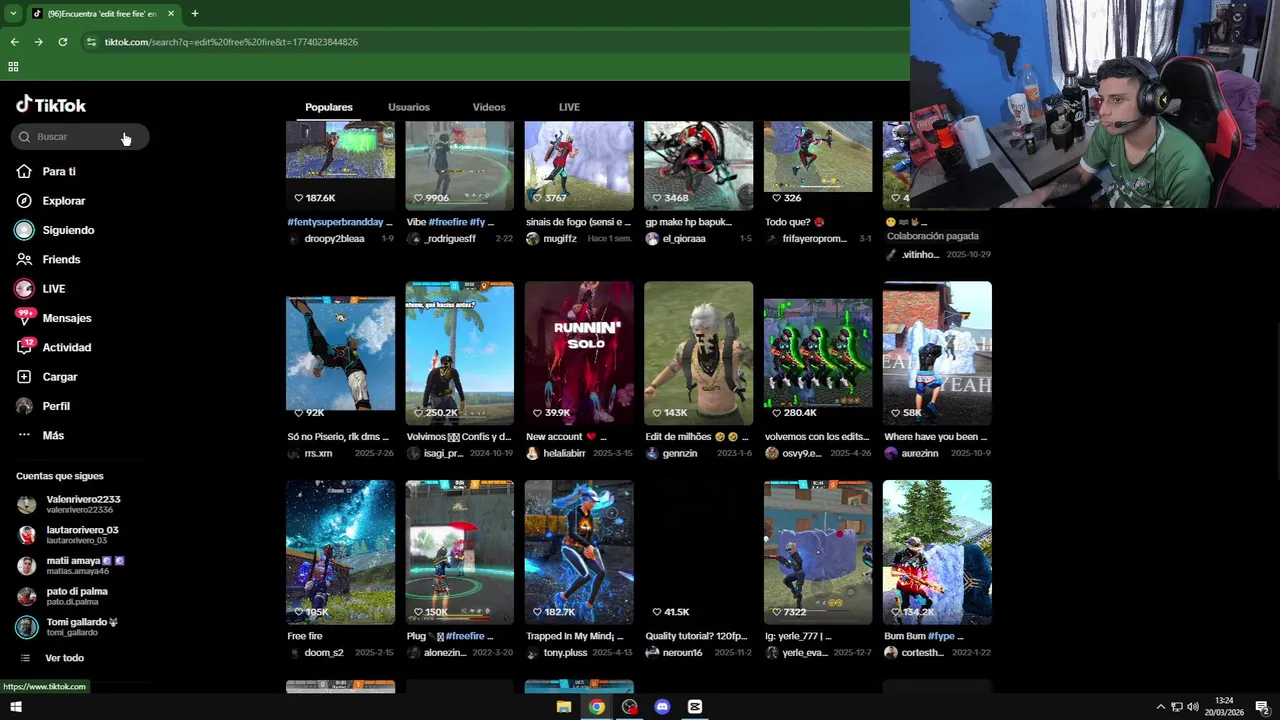Switch to the Videos tab
The width and height of the screenshot is (1280, 720).
coord(489,107)
